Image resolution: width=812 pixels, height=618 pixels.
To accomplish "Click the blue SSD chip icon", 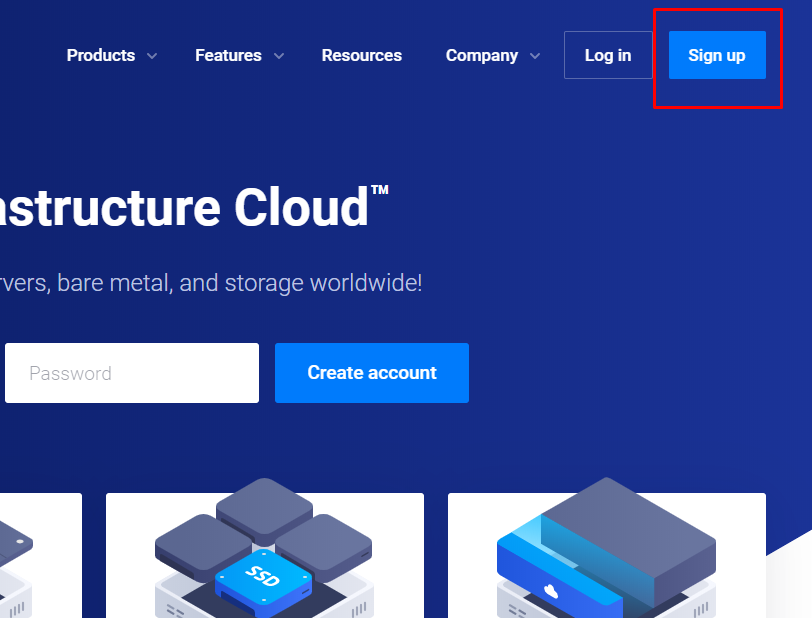I will click(x=264, y=577).
